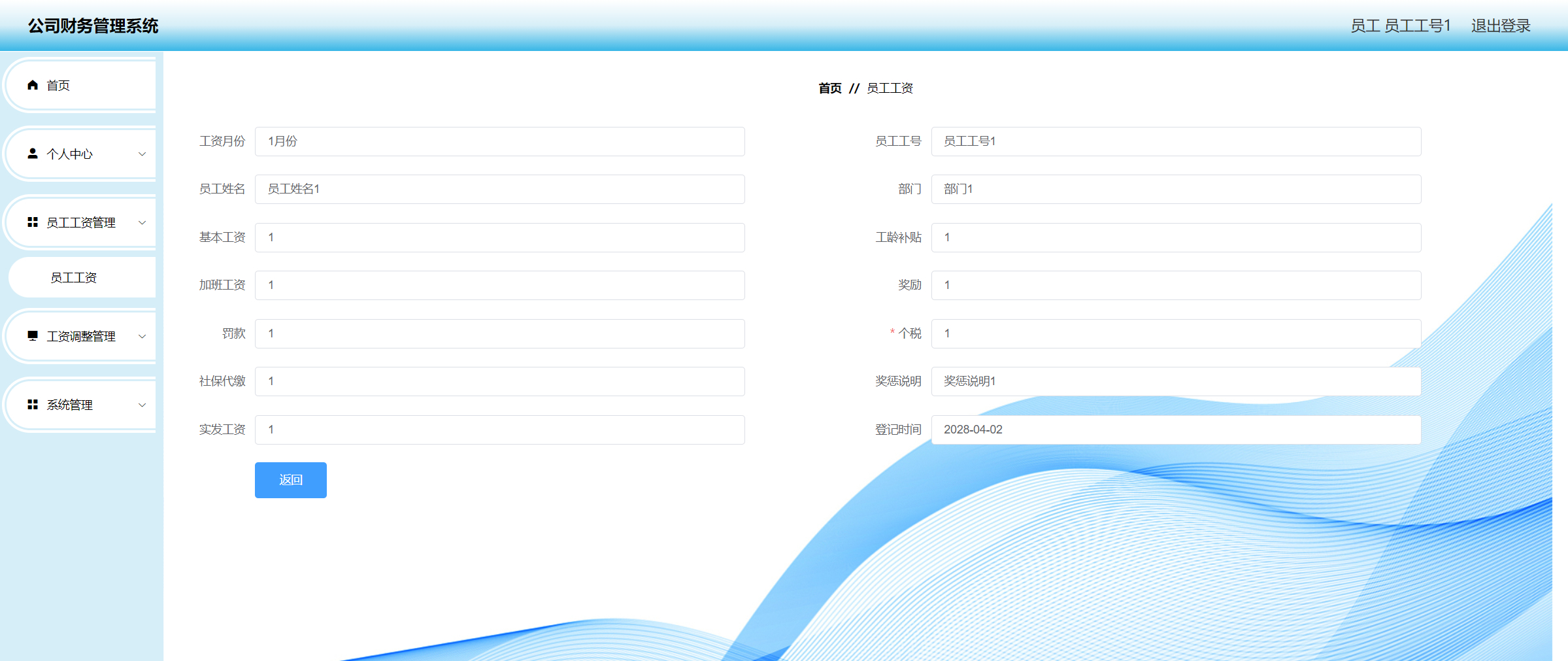Click the person icon for 个人中心
The height and width of the screenshot is (661, 1568).
[33, 154]
